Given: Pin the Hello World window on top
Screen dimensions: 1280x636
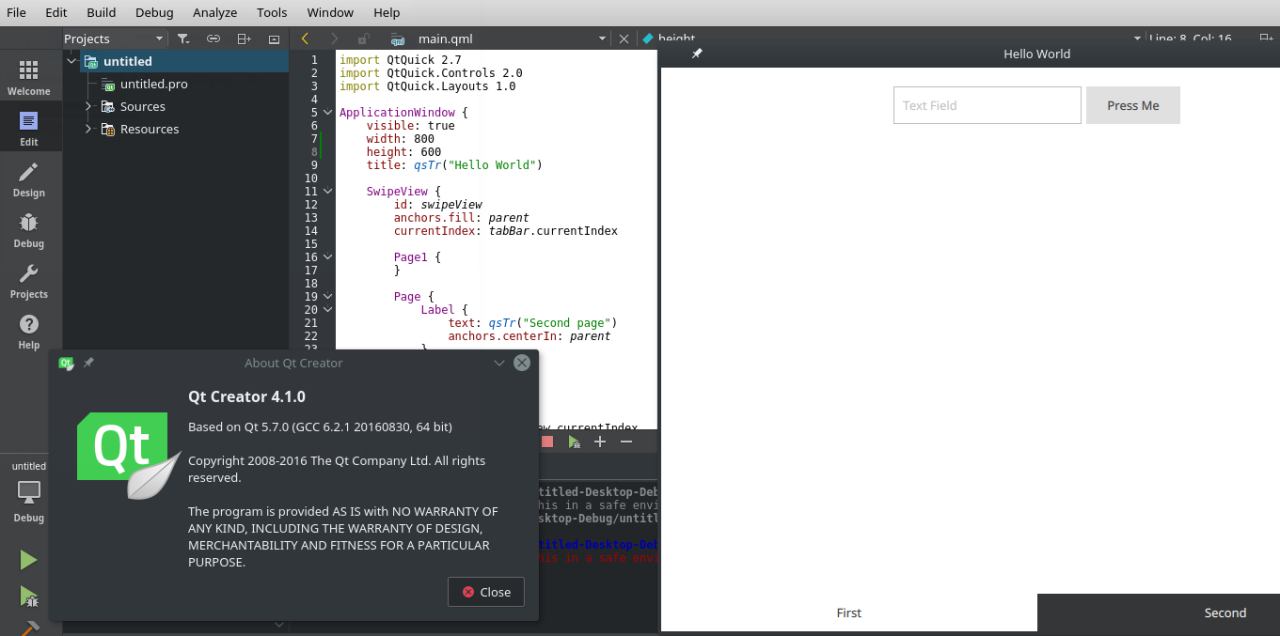Looking at the screenshot, I should click(x=697, y=54).
